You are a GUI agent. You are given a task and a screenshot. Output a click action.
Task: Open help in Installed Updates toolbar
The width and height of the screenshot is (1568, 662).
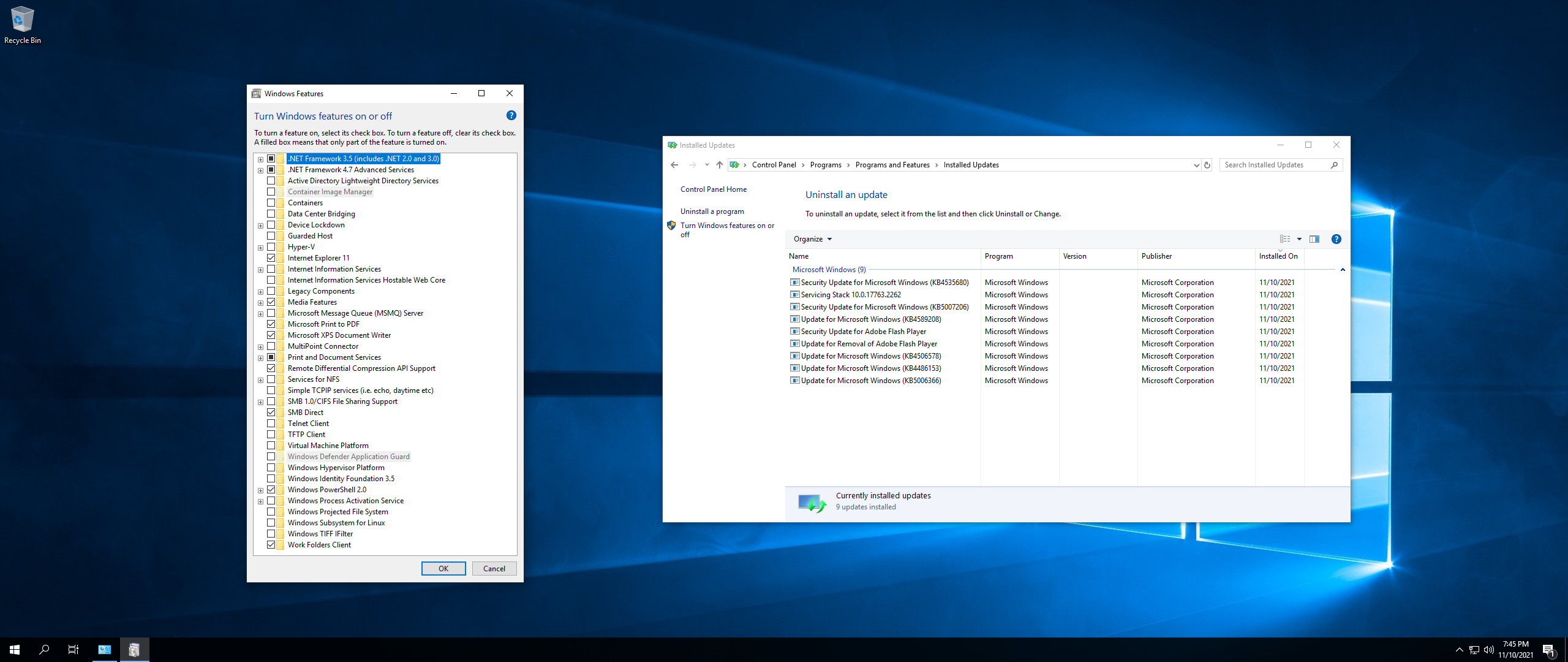click(1336, 239)
